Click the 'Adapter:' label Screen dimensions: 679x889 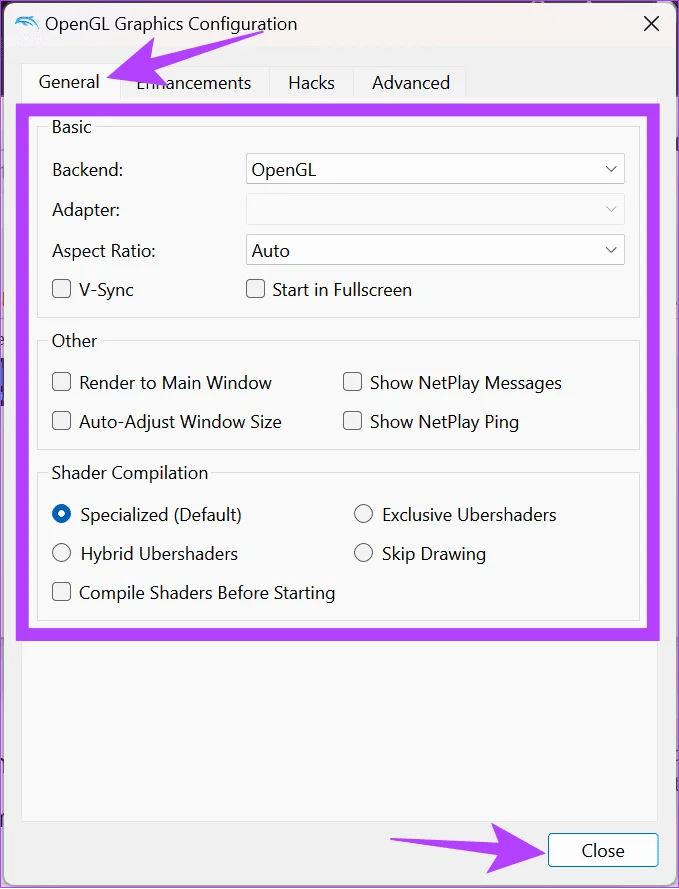pyautogui.click(x=86, y=210)
